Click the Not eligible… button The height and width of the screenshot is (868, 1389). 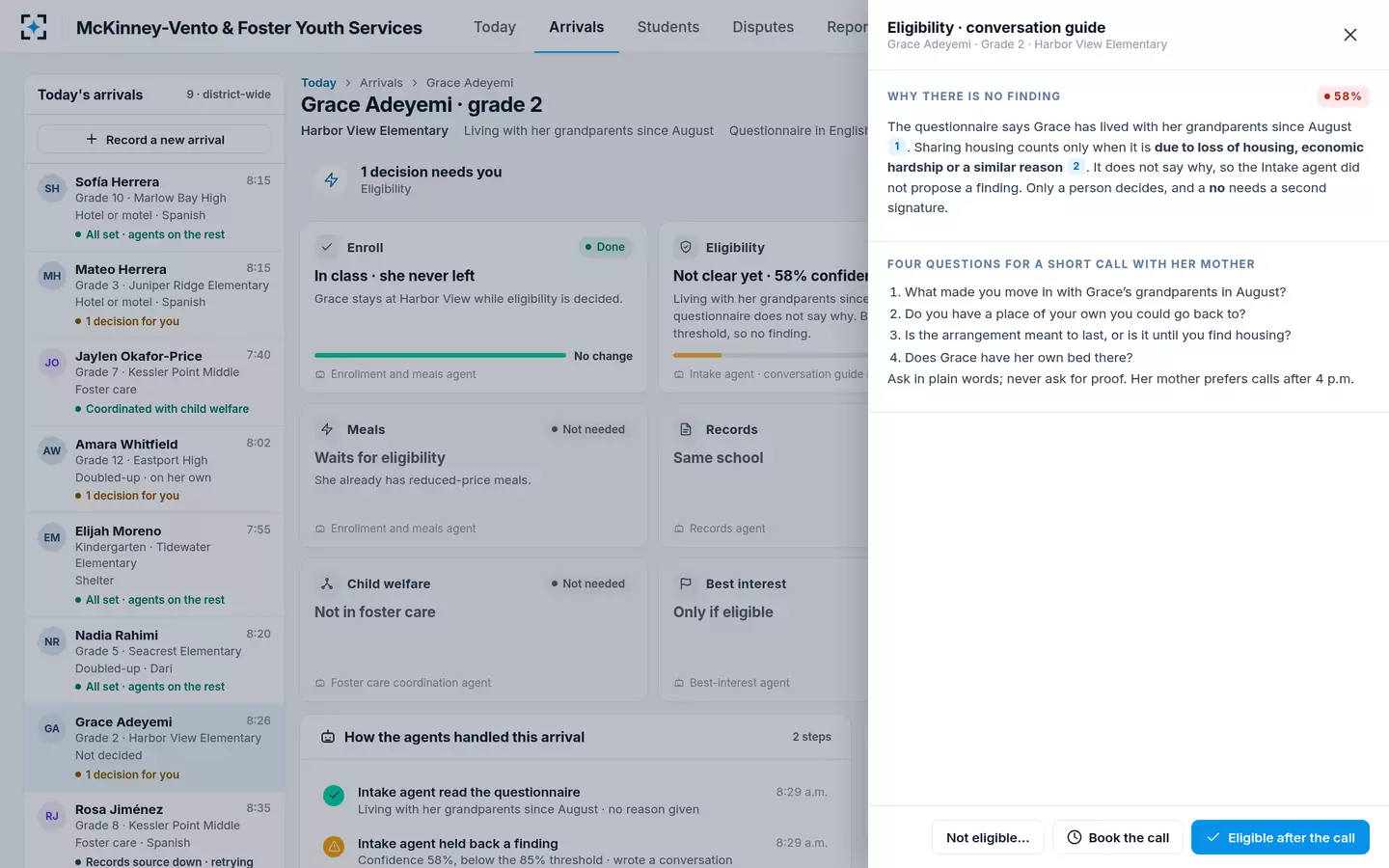tap(988, 837)
